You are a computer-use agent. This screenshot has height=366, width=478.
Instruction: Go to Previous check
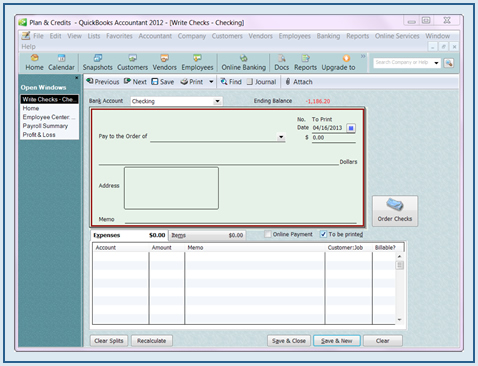click(103, 82)
